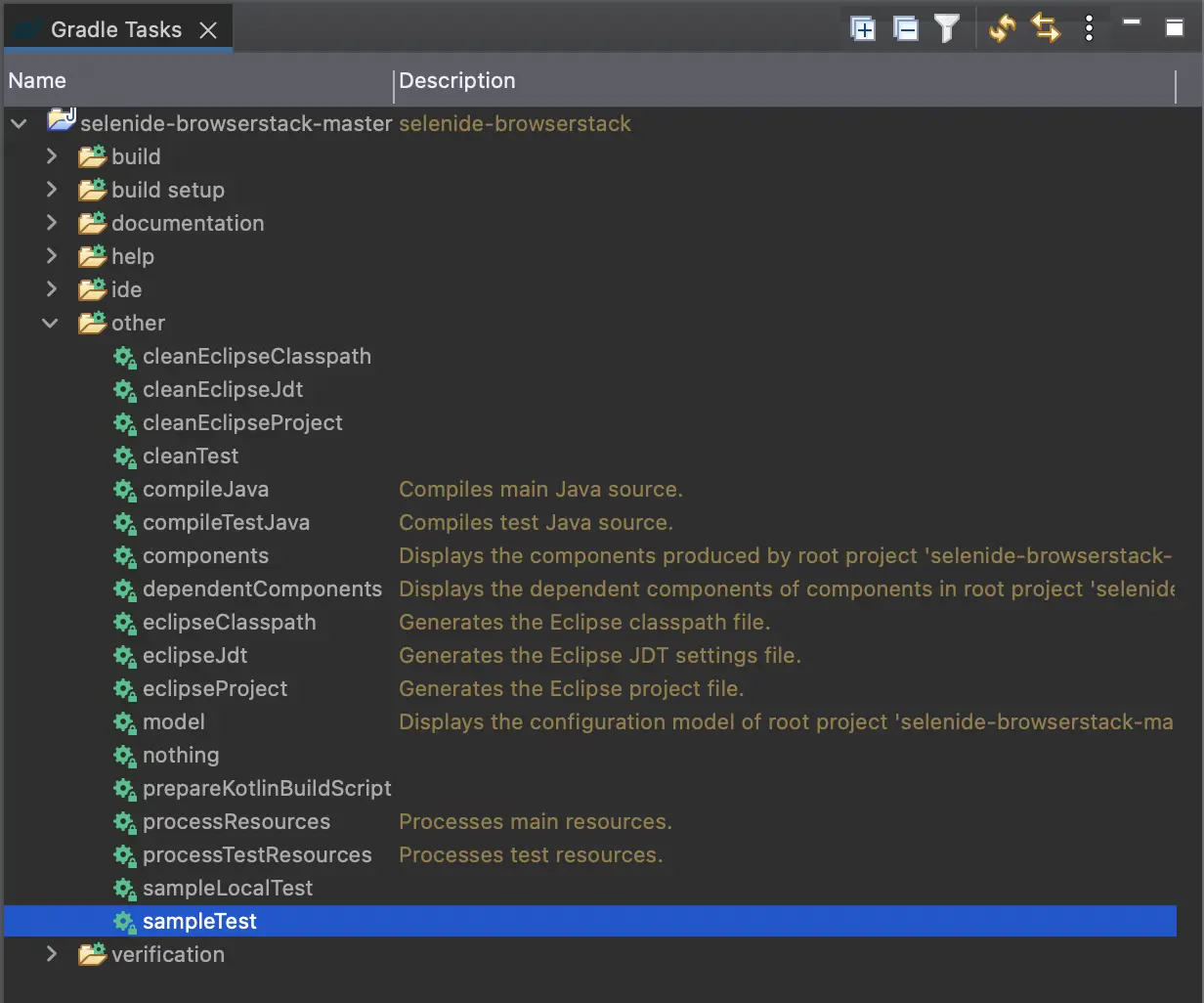Toggle link with selection arrows icon
This screenshot has height=1003, width=1204.
pyautogui.click(x=1046, y=29)
